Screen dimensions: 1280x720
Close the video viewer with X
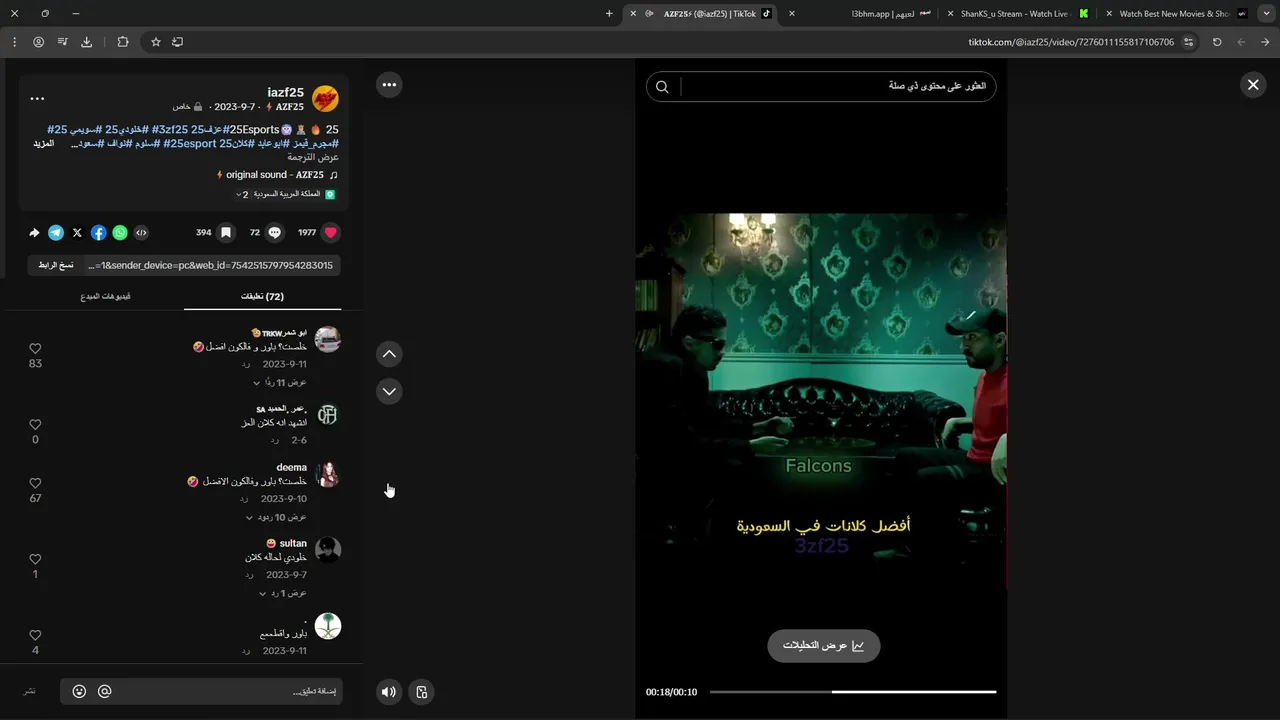[1253, 85]
